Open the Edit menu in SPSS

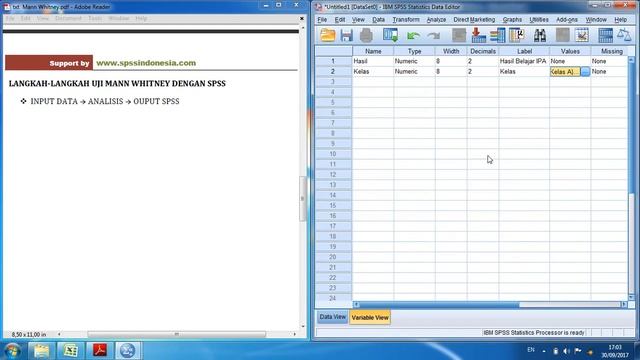(x=340, y=20)
